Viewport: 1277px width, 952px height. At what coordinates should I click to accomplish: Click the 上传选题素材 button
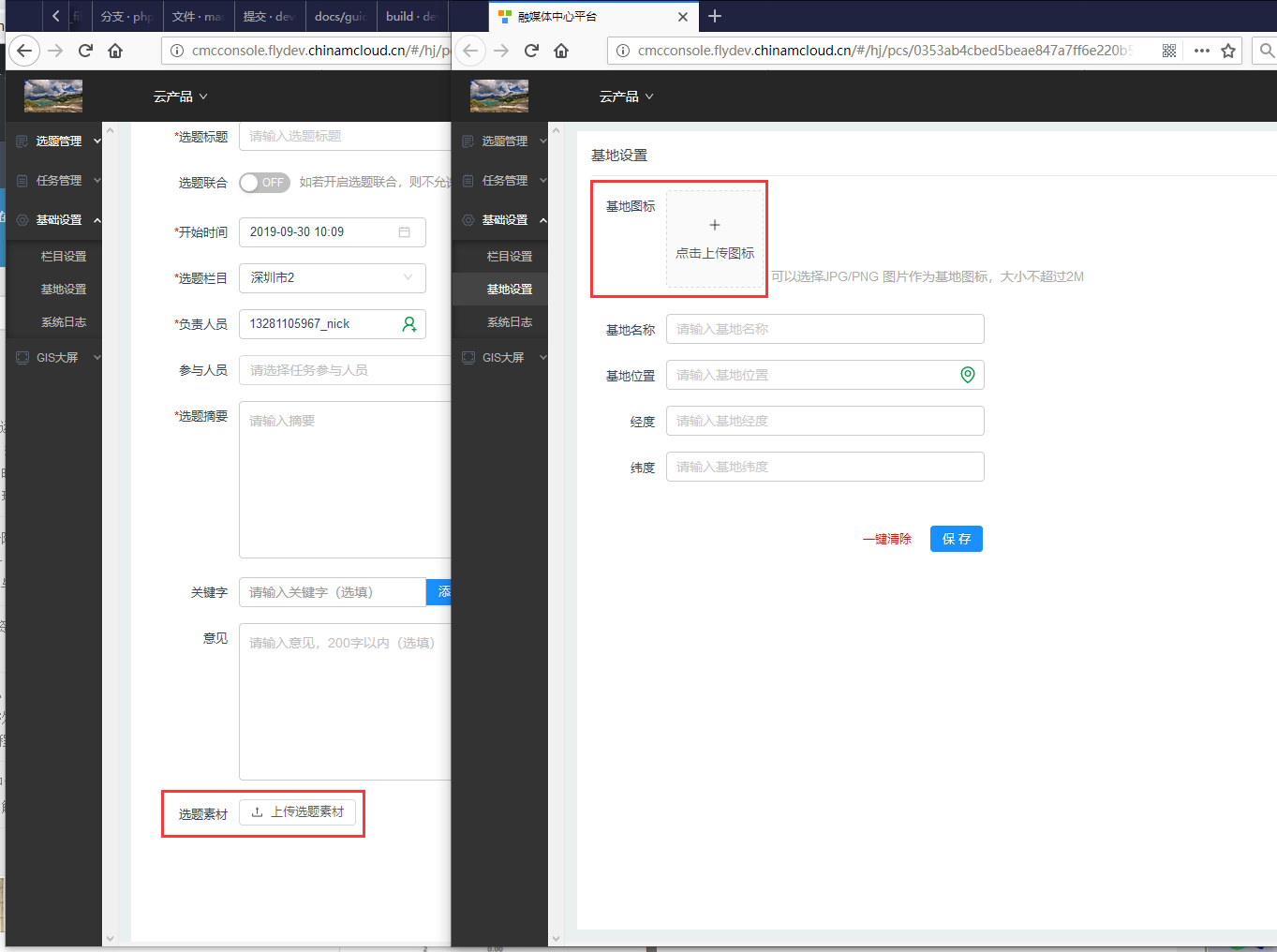(298, 812)
